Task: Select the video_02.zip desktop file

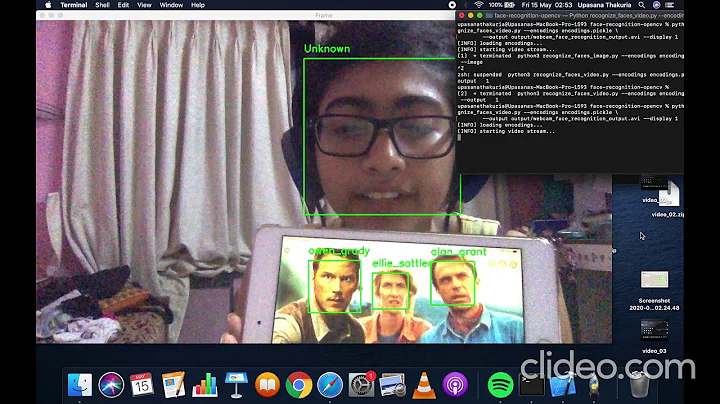Action: coord(668,196)
